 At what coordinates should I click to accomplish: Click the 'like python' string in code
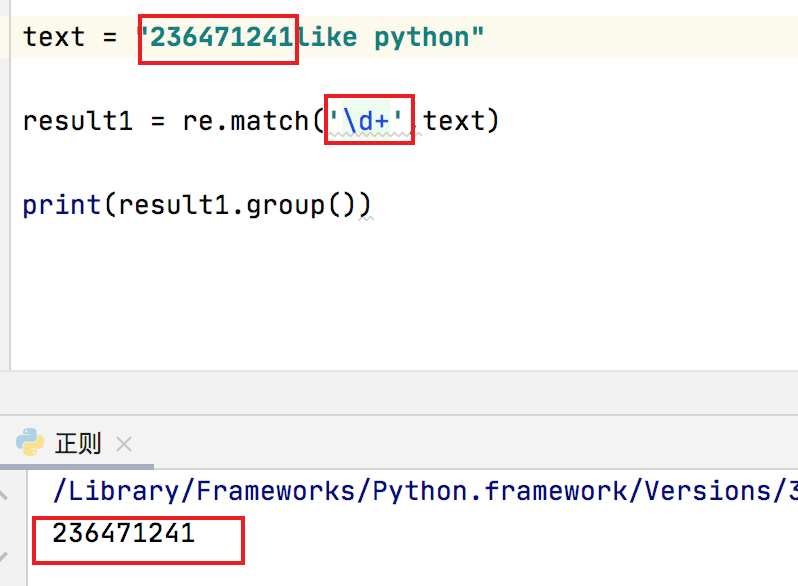[384, 38]
